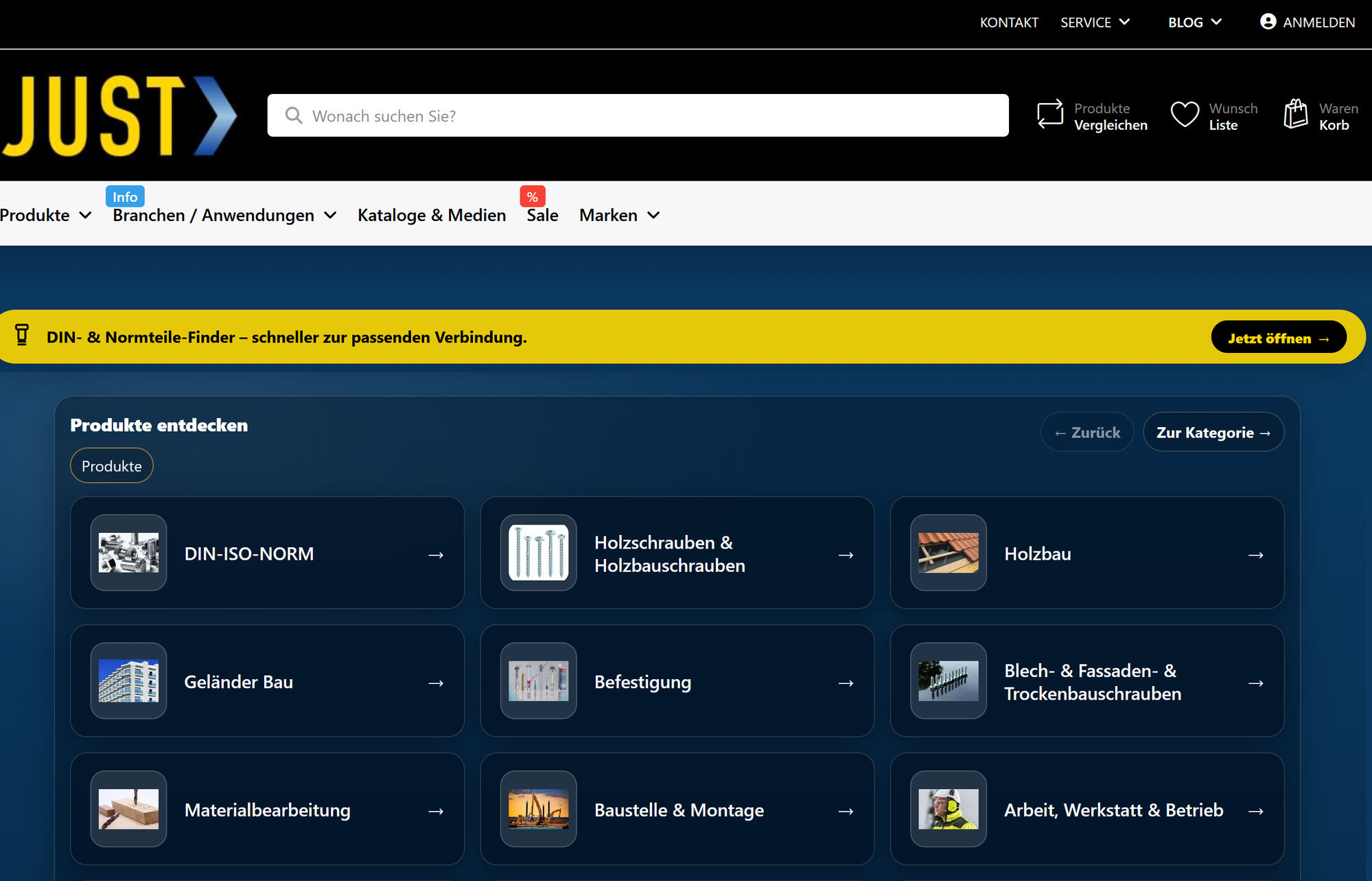
Task: Click the wishlist heart icon
Action: click(x=1185, y=115)
